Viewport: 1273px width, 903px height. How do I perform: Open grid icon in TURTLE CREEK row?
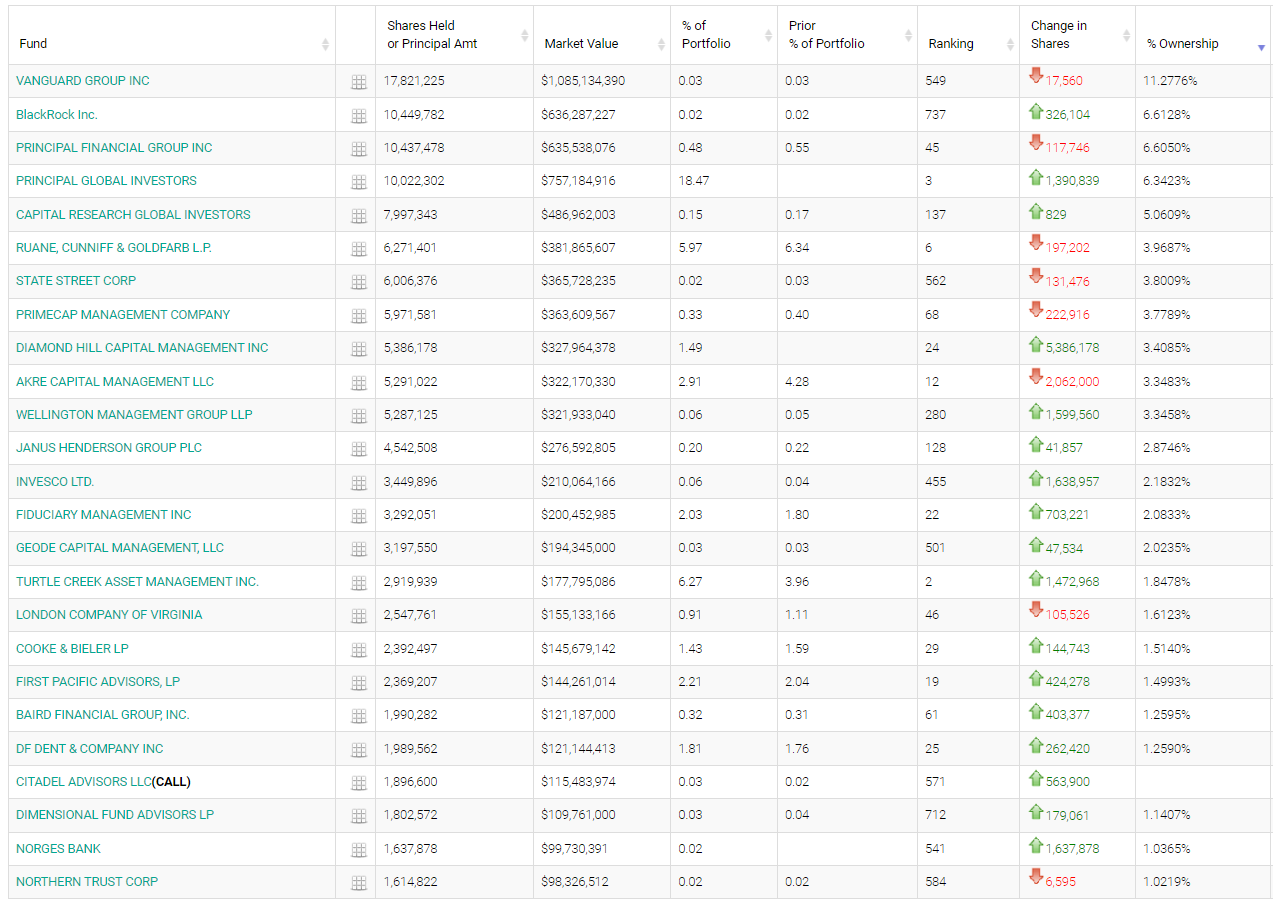tap(359, 583)
